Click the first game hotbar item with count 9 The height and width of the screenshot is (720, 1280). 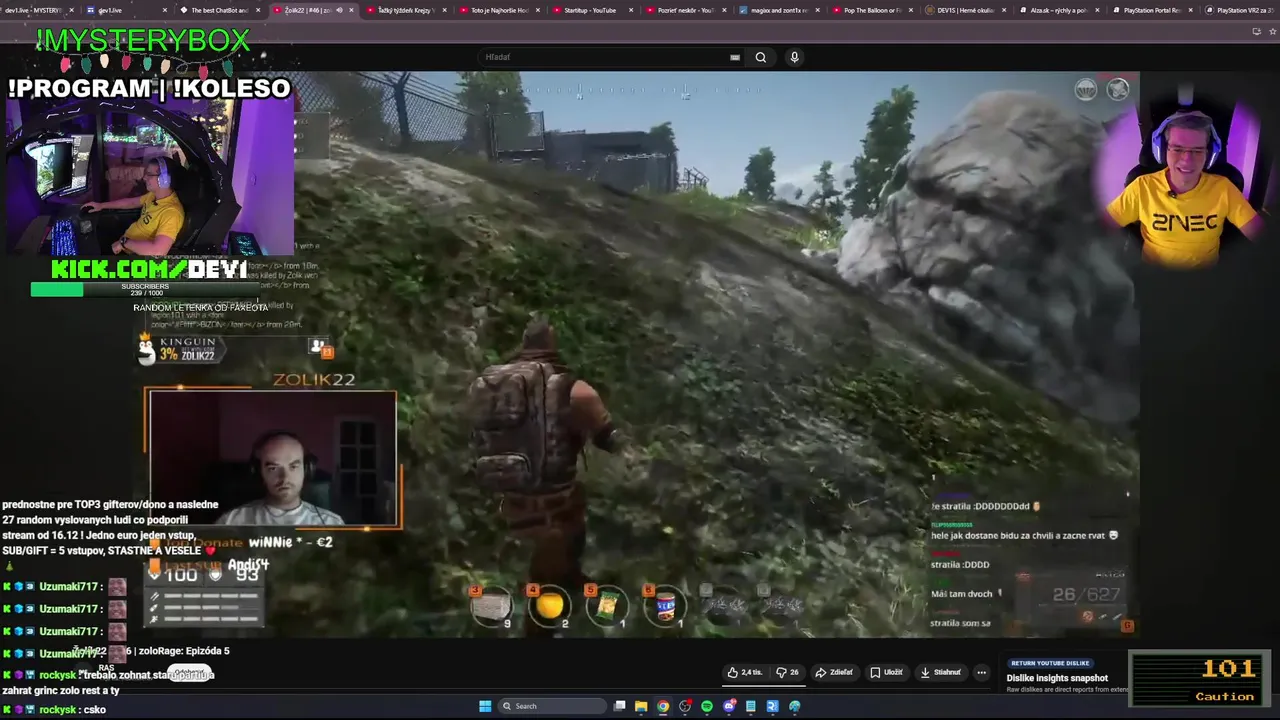click(x=492, y=606)
